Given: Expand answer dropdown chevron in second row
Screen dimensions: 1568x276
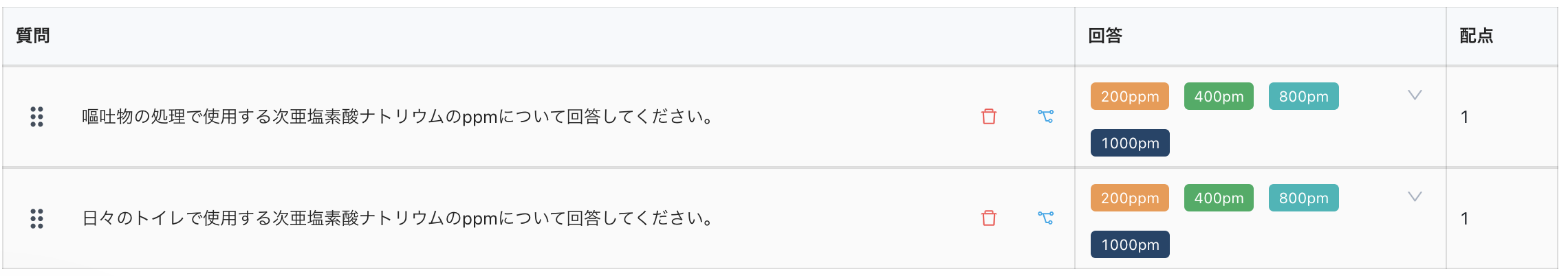Looking at the screenshot, I should pos(1414,197).
